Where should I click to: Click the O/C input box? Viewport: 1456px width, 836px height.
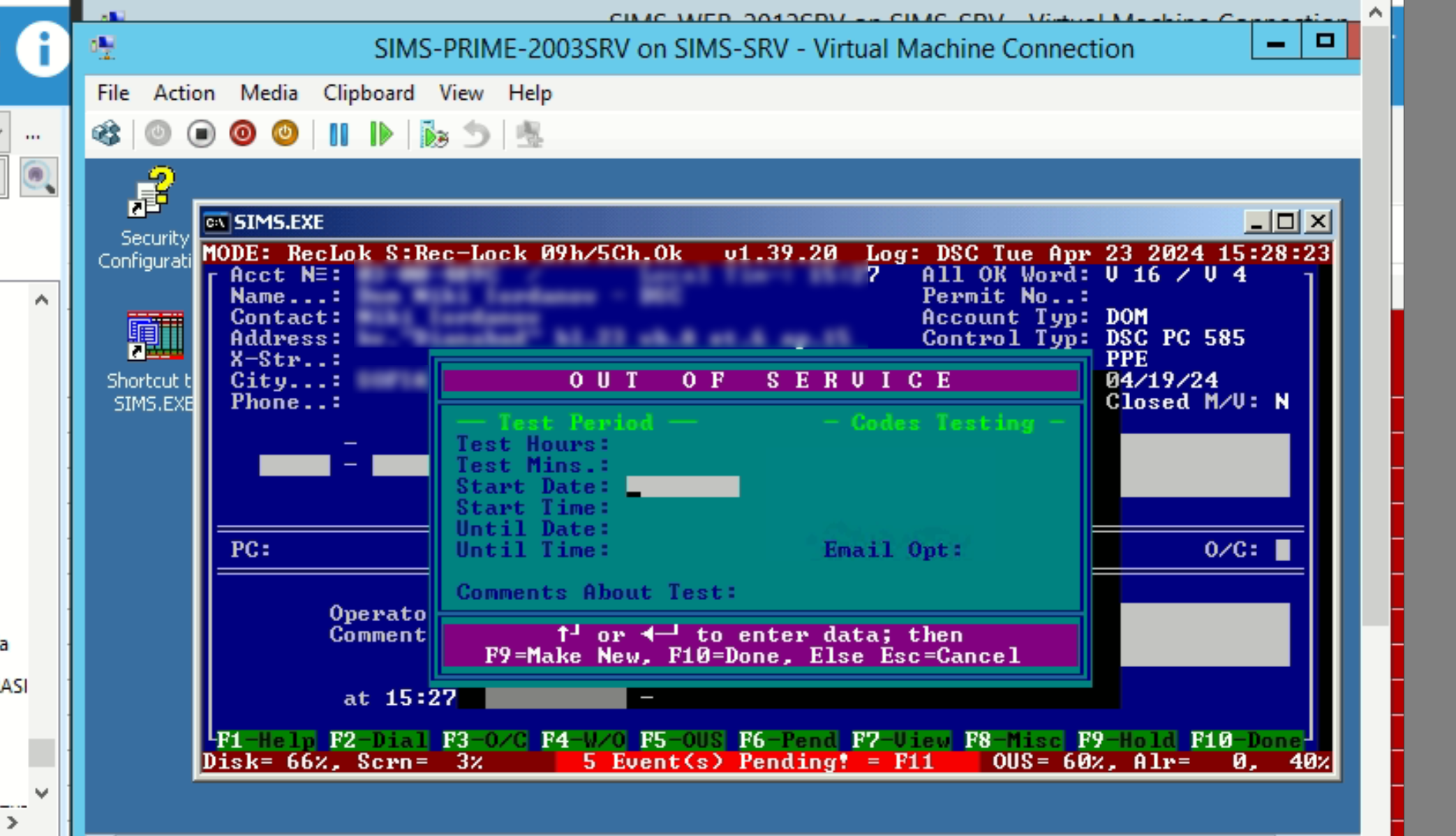point(1282,550)
